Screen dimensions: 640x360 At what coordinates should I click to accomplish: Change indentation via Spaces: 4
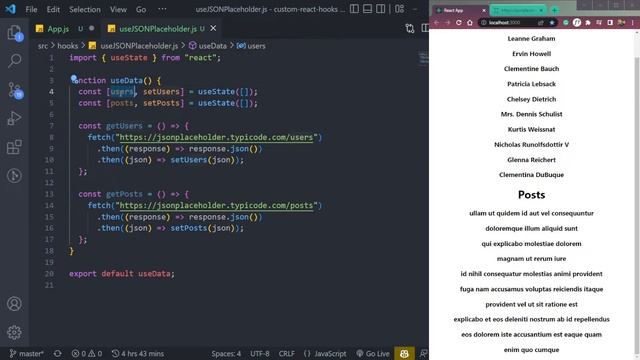pyautogui.click(x=226, y=353)
